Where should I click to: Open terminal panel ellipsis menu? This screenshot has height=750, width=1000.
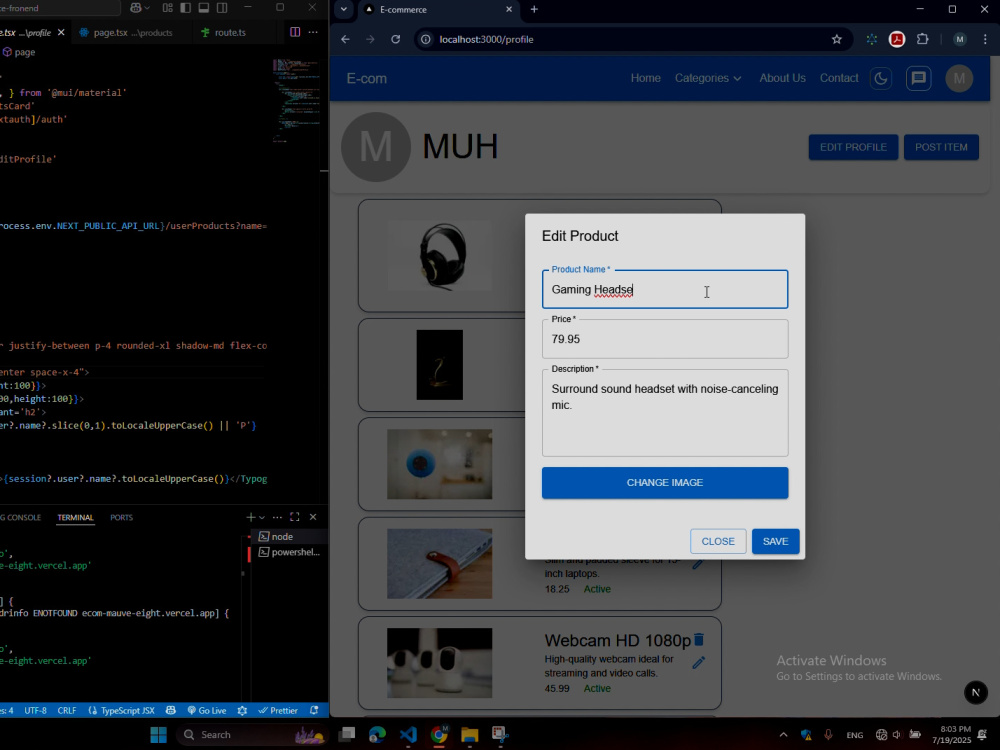pyautogui.click(x=277, y=517)
